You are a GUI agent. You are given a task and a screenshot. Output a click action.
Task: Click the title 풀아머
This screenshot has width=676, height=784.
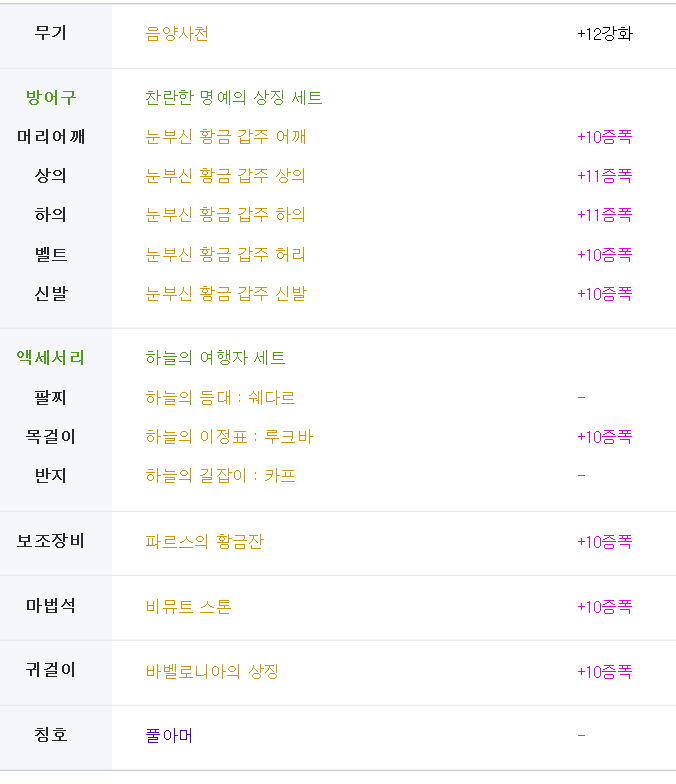click(x=169, y=736)
